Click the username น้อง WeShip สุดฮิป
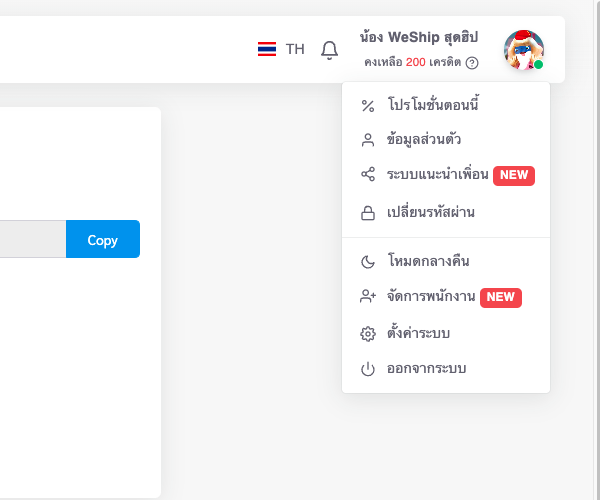This screenshot has height=500, width=600. tap(419, 37)
